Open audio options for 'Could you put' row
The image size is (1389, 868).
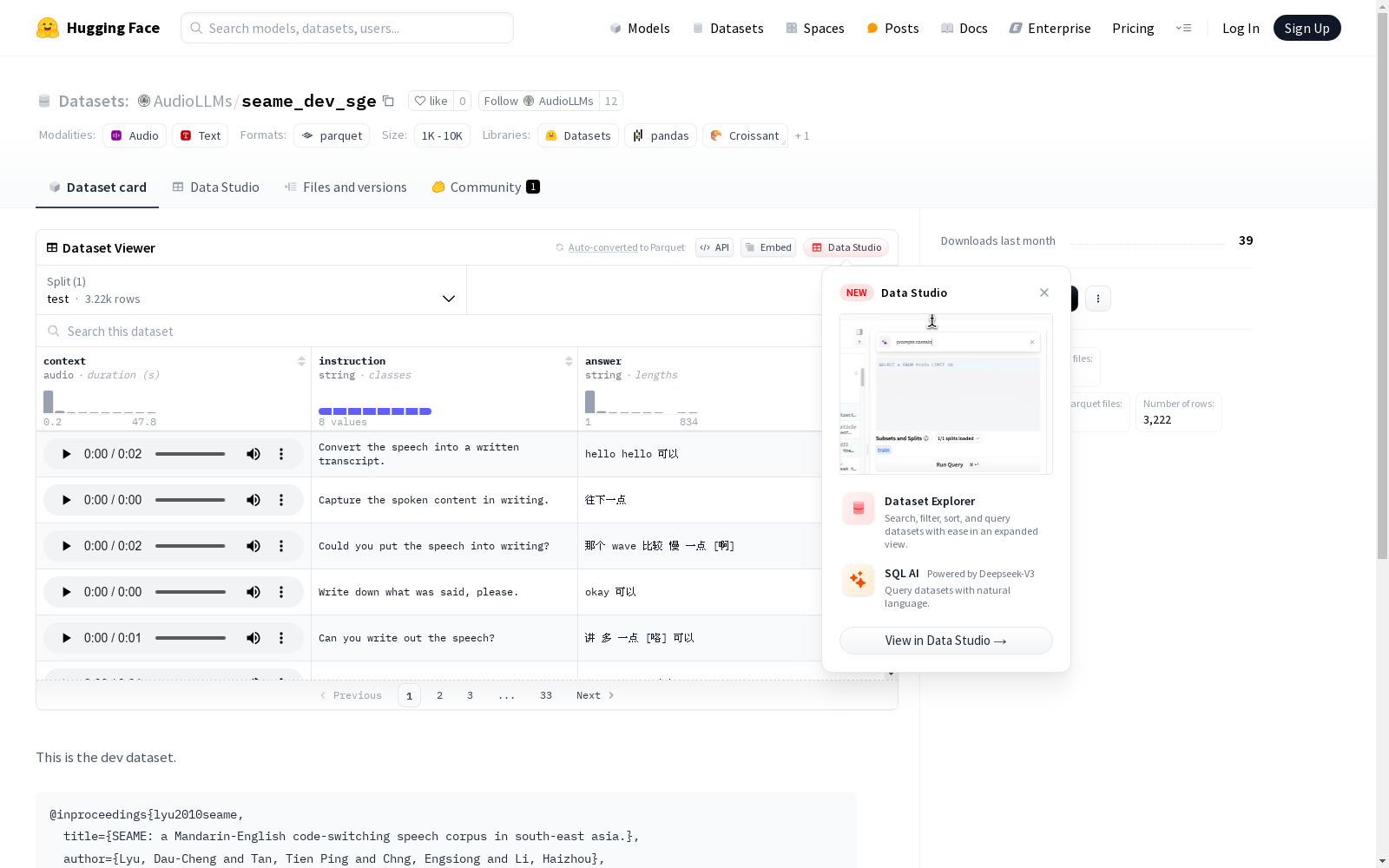(281, 546)
